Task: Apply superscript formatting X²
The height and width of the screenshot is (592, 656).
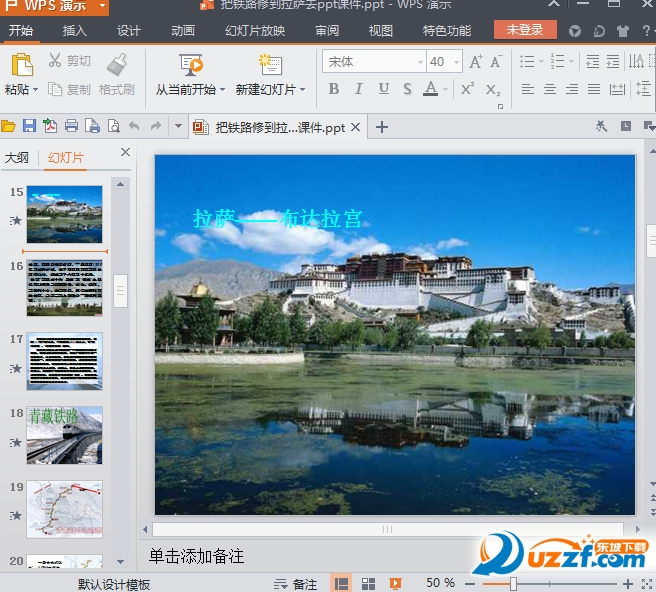Action: [x=467, y=89]
